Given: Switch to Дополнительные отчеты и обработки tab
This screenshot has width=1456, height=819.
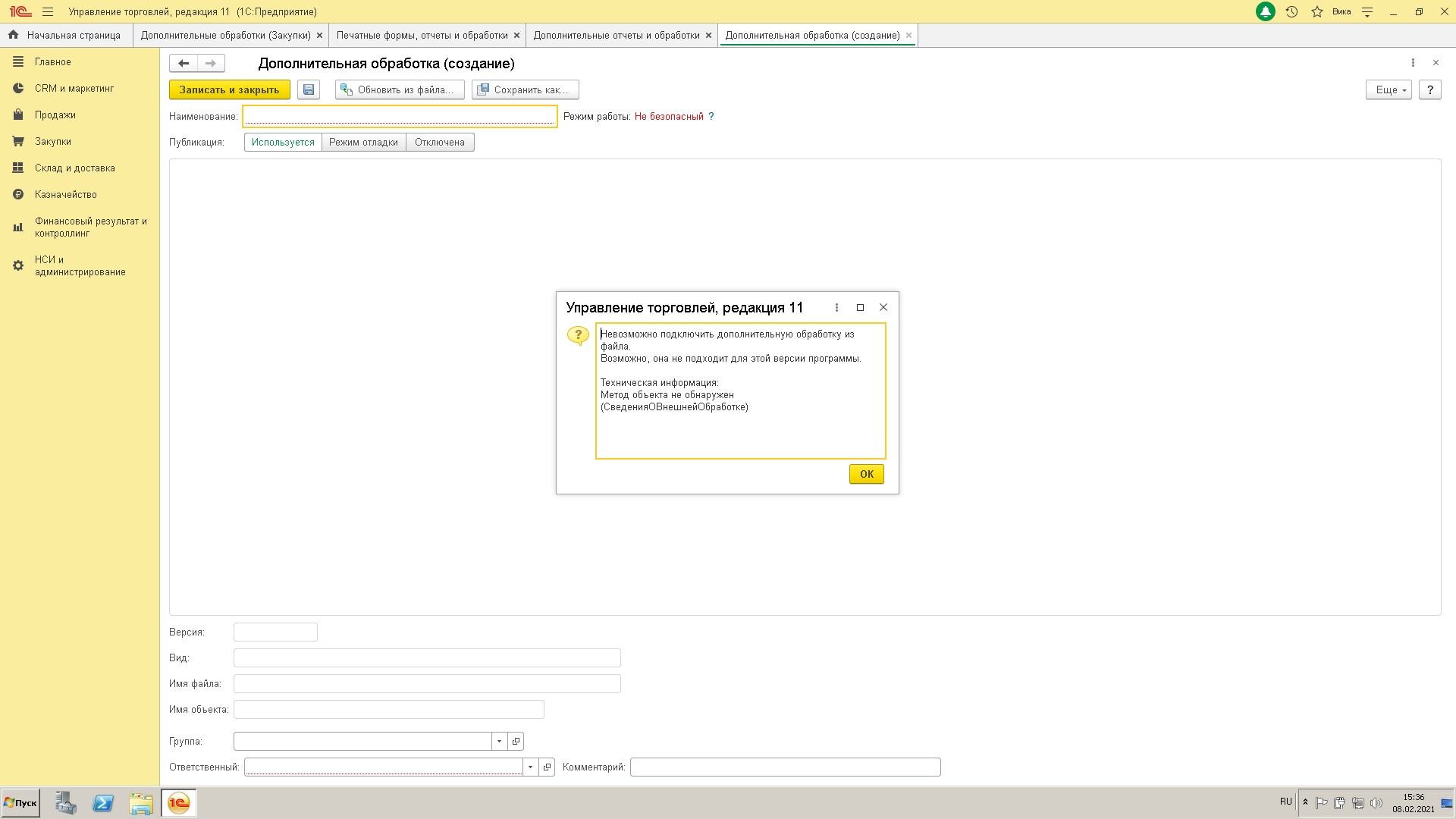Looking at the screenshot, I should coord(616,35).
